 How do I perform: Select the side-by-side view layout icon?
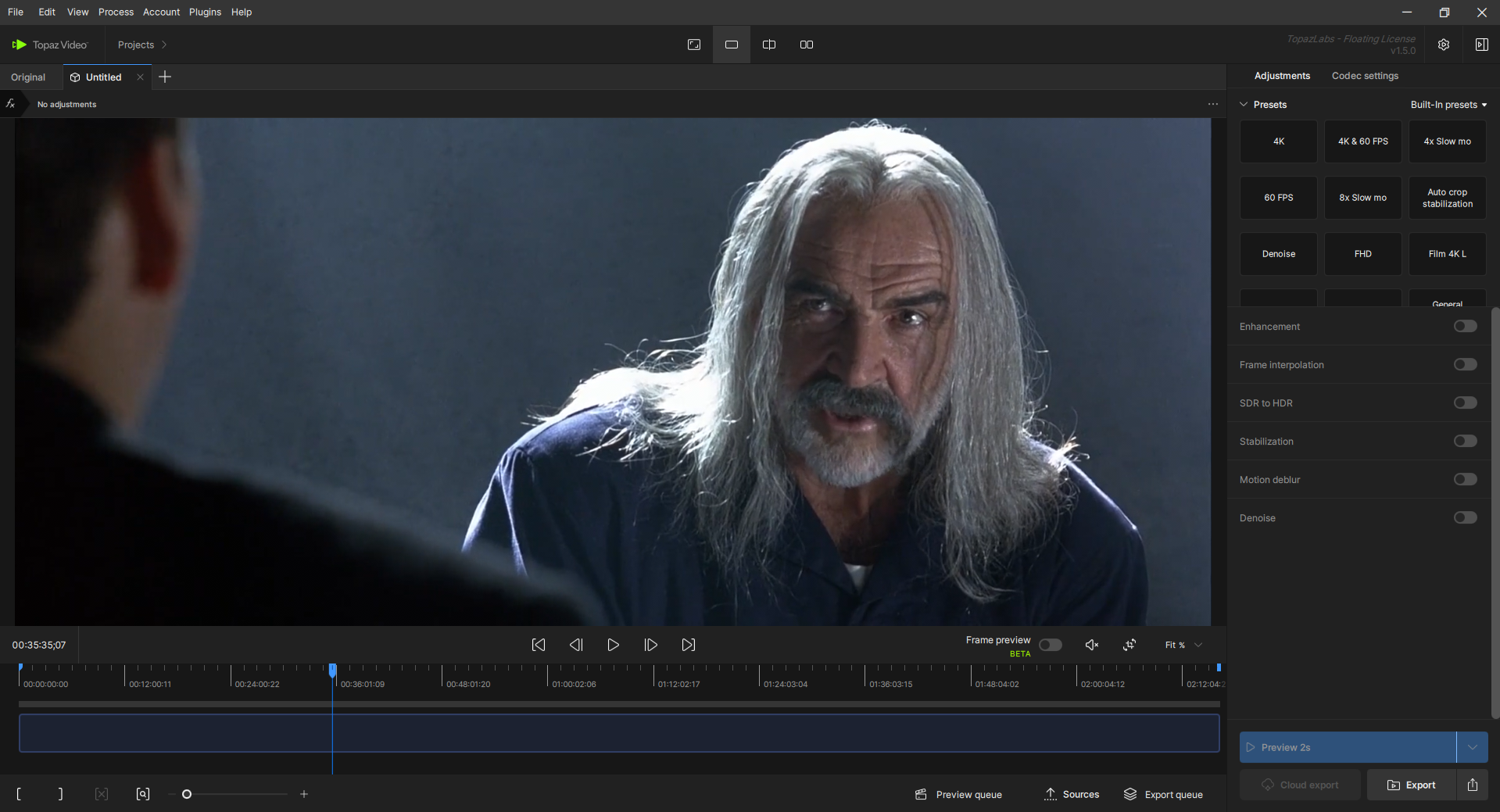(x=807, y=45)
